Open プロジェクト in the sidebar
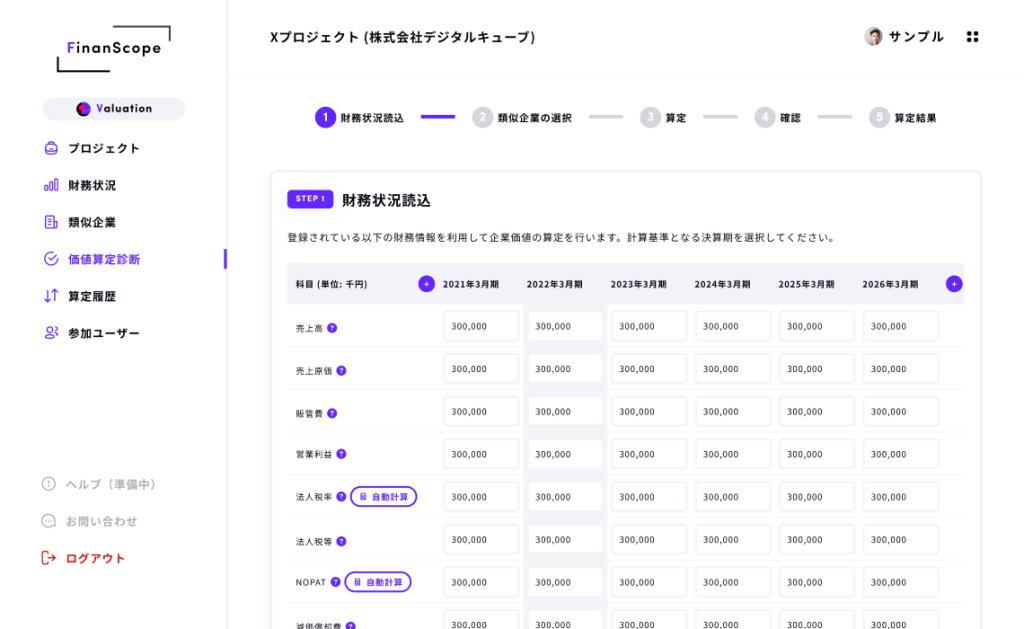The height and width of the screenshot is (629, 1024). point(103,148)
